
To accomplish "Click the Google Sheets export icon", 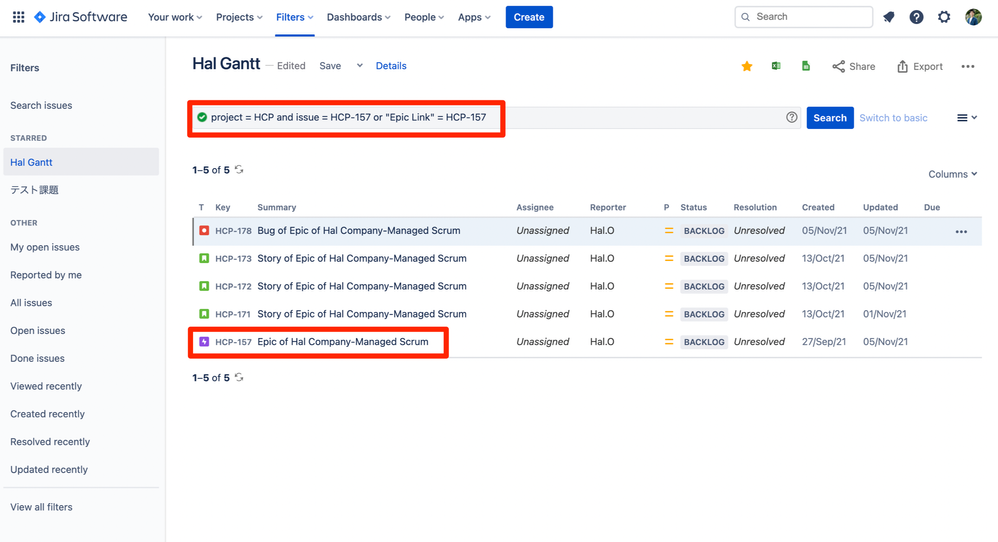I will click(806, 66).
